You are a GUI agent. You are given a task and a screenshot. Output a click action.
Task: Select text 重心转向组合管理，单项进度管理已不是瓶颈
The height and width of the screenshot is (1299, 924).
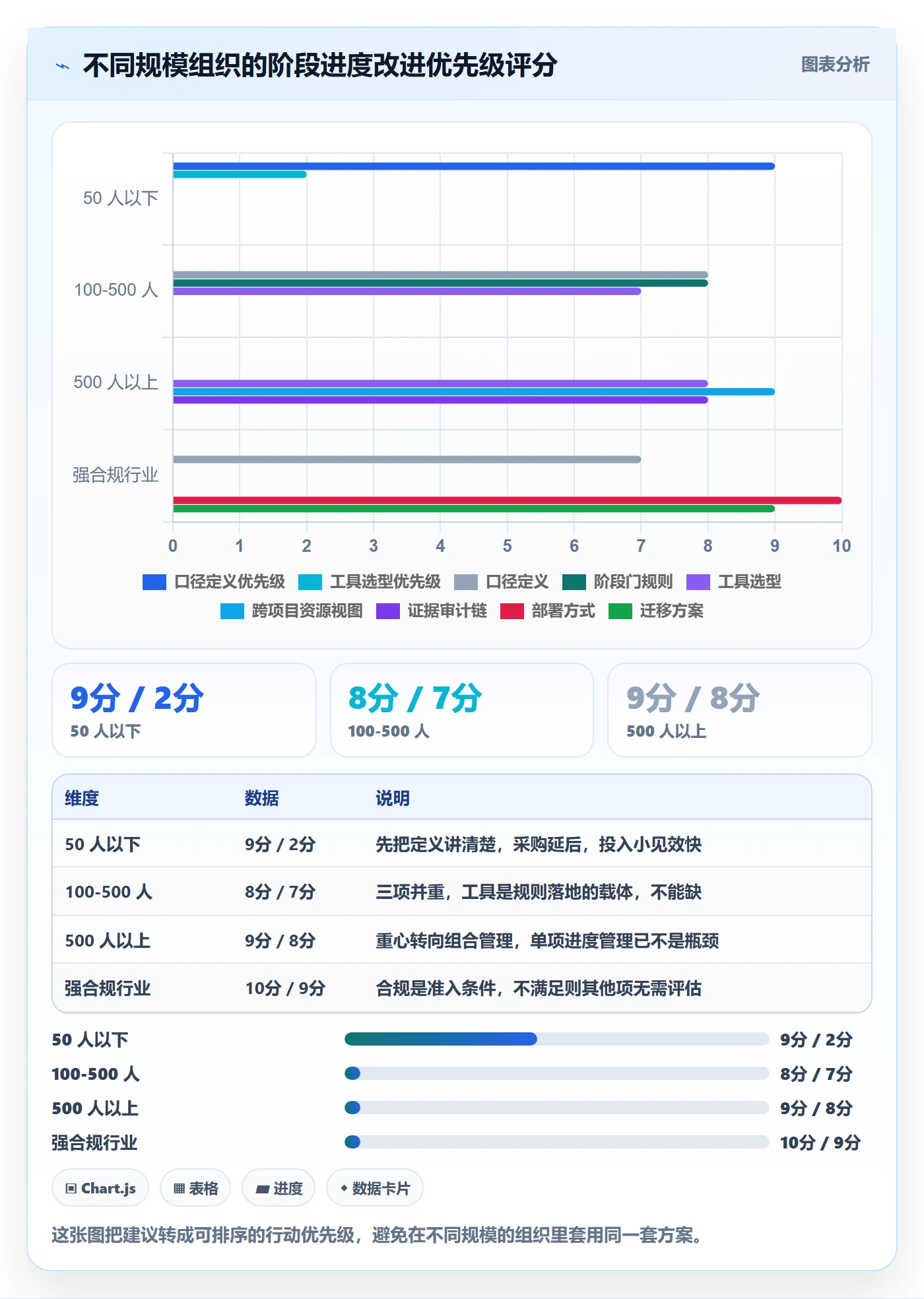click(x=547, y=941)
